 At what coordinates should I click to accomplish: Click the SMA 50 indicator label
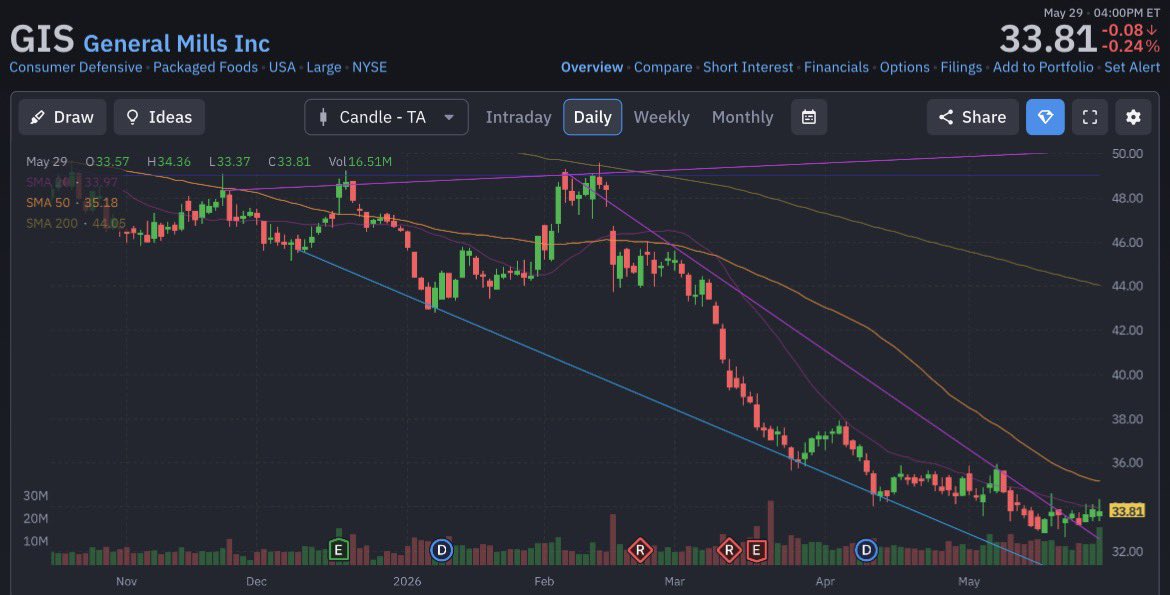72,203
